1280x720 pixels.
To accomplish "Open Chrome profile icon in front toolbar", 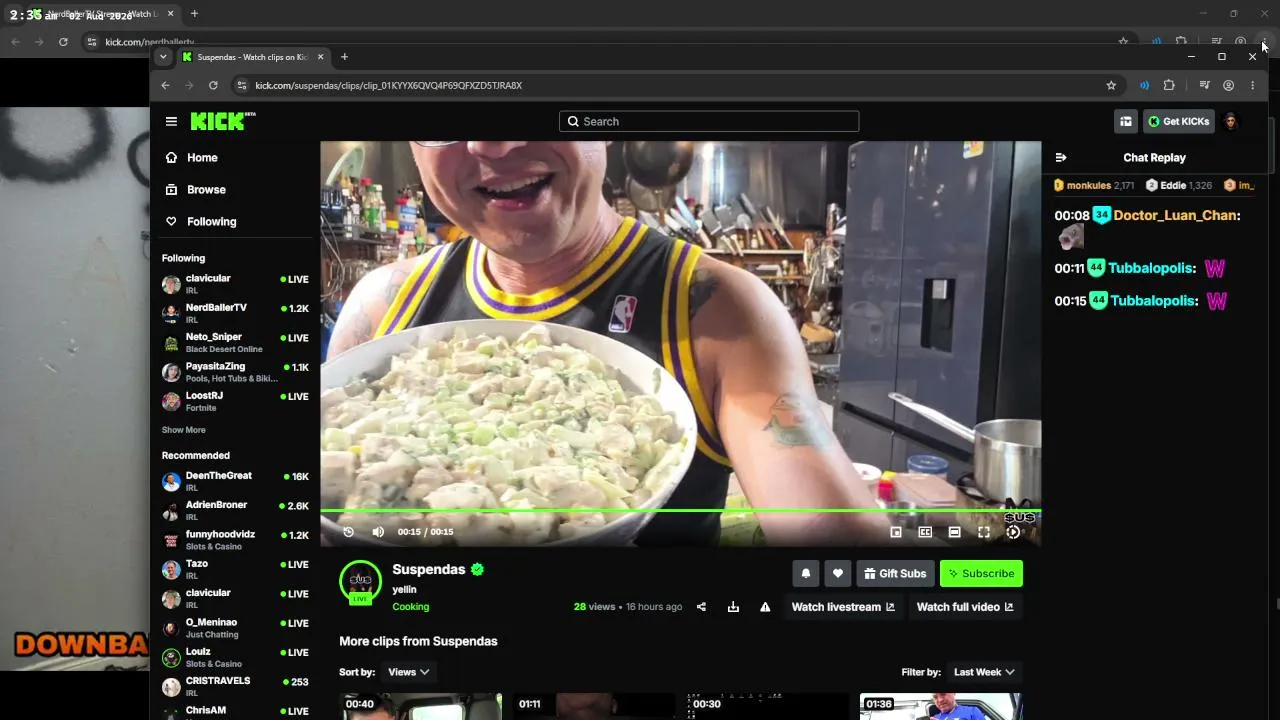I will (x=1228, y=85).
